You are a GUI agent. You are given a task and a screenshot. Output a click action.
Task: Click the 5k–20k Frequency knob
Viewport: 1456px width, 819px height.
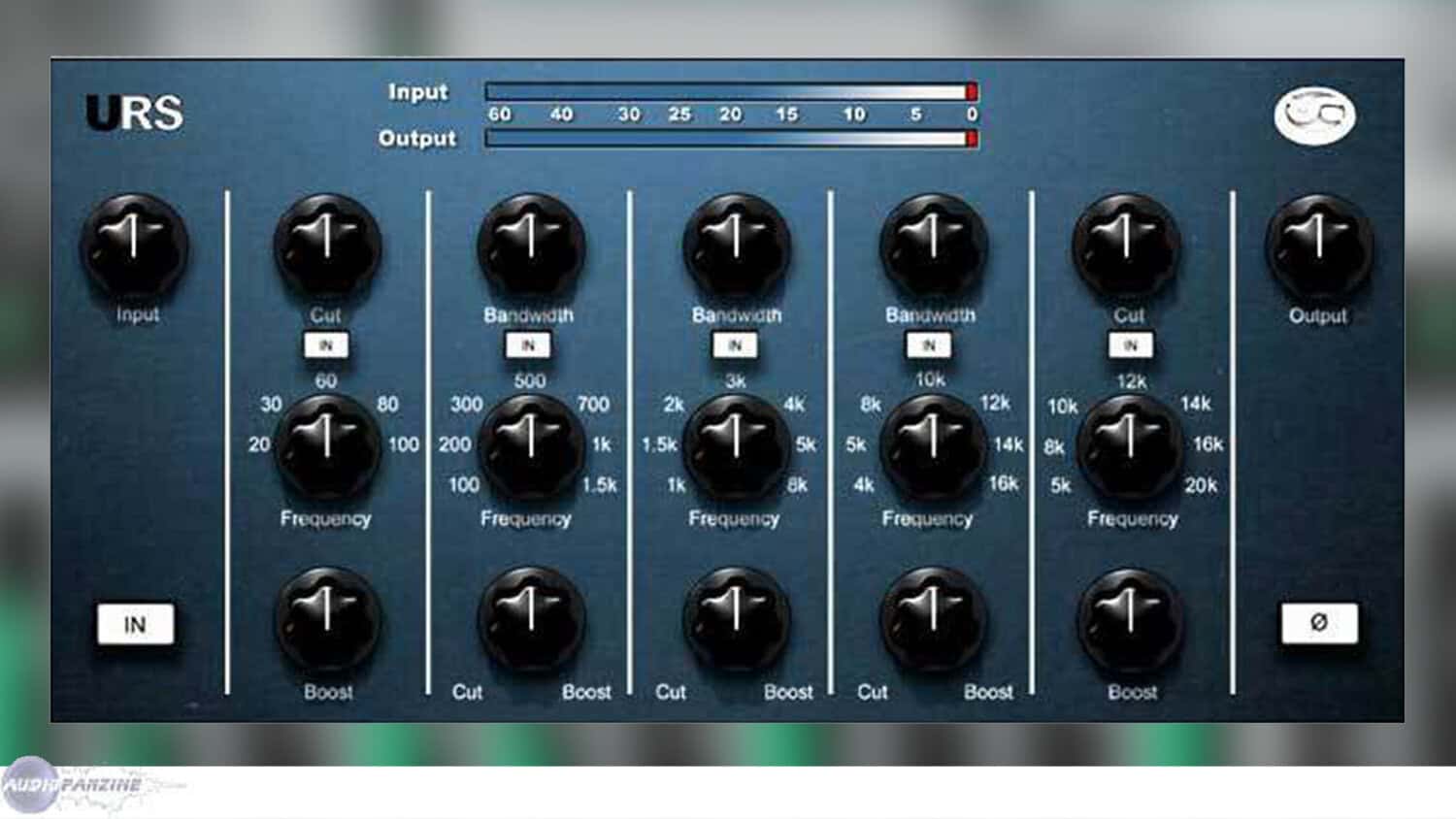click(x=1129, y=446)
